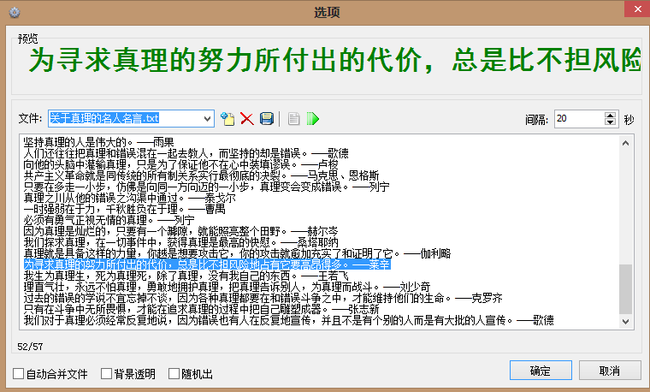
Task: Click the list scrollbar down arrow
Action: (626, 322)
